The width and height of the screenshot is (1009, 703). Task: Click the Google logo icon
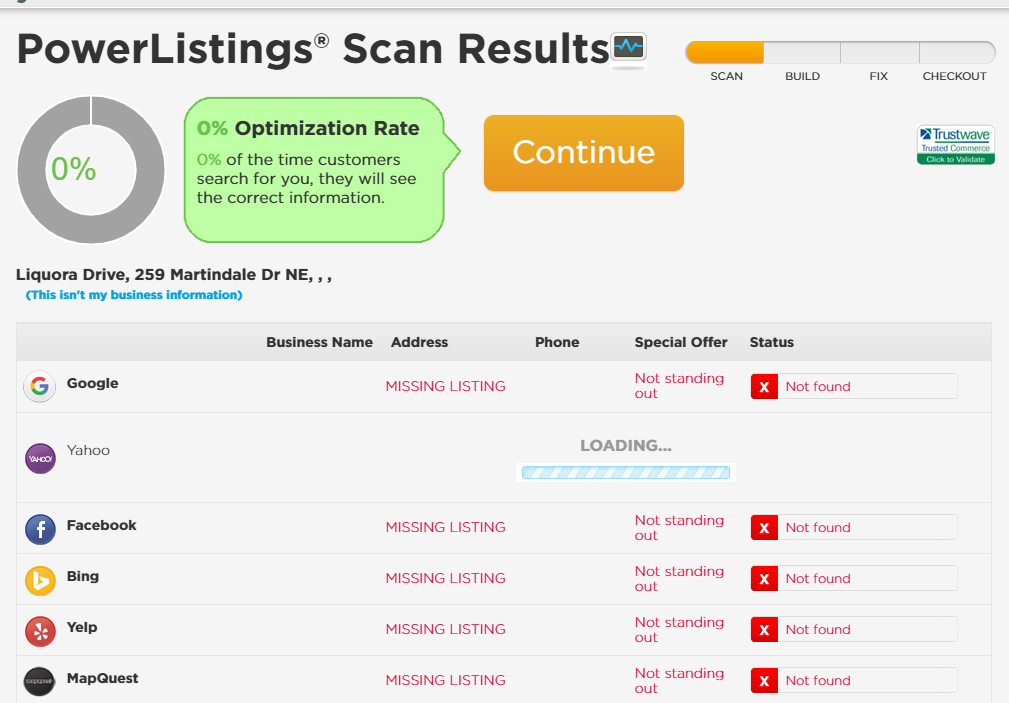click(39, 386)
